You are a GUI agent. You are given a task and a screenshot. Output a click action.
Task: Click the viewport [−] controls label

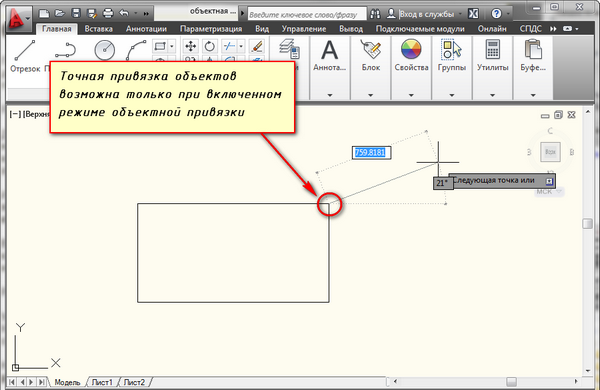click(x=15, y=114)
